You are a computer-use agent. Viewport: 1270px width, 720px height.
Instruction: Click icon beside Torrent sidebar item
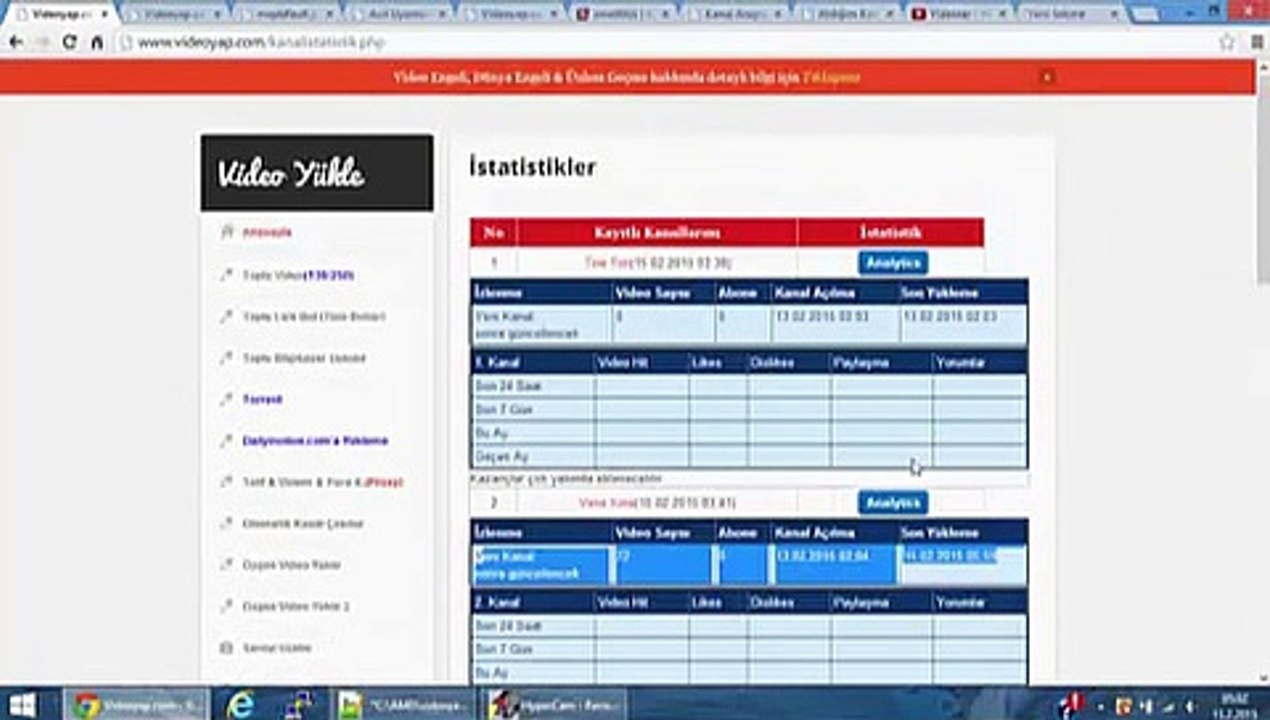click(226, 399)
